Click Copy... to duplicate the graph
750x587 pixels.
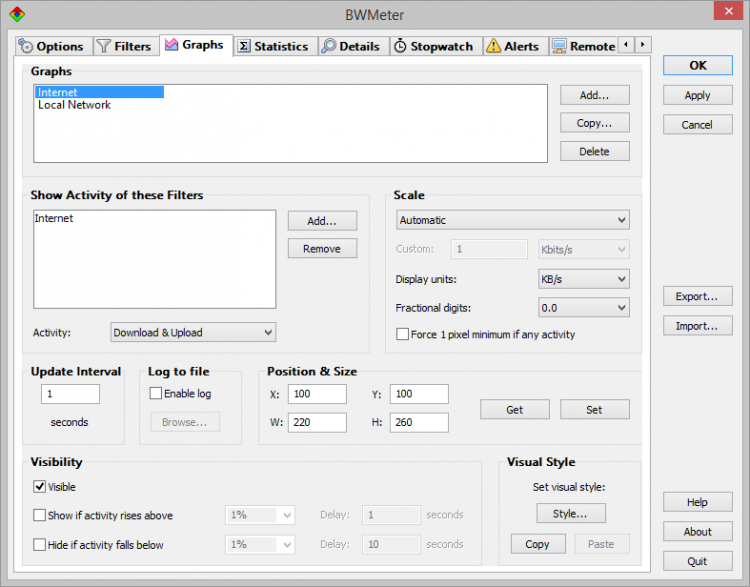[x=595, y=123]
